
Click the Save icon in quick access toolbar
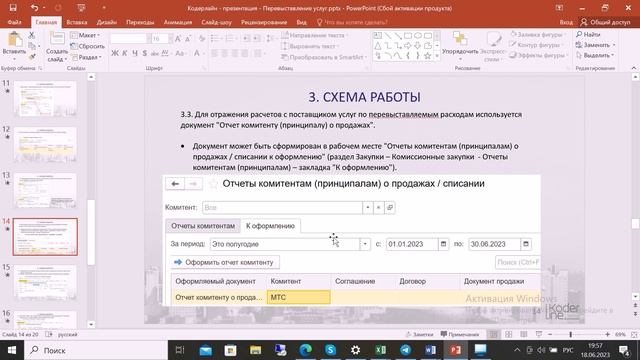tap(13, 8)
